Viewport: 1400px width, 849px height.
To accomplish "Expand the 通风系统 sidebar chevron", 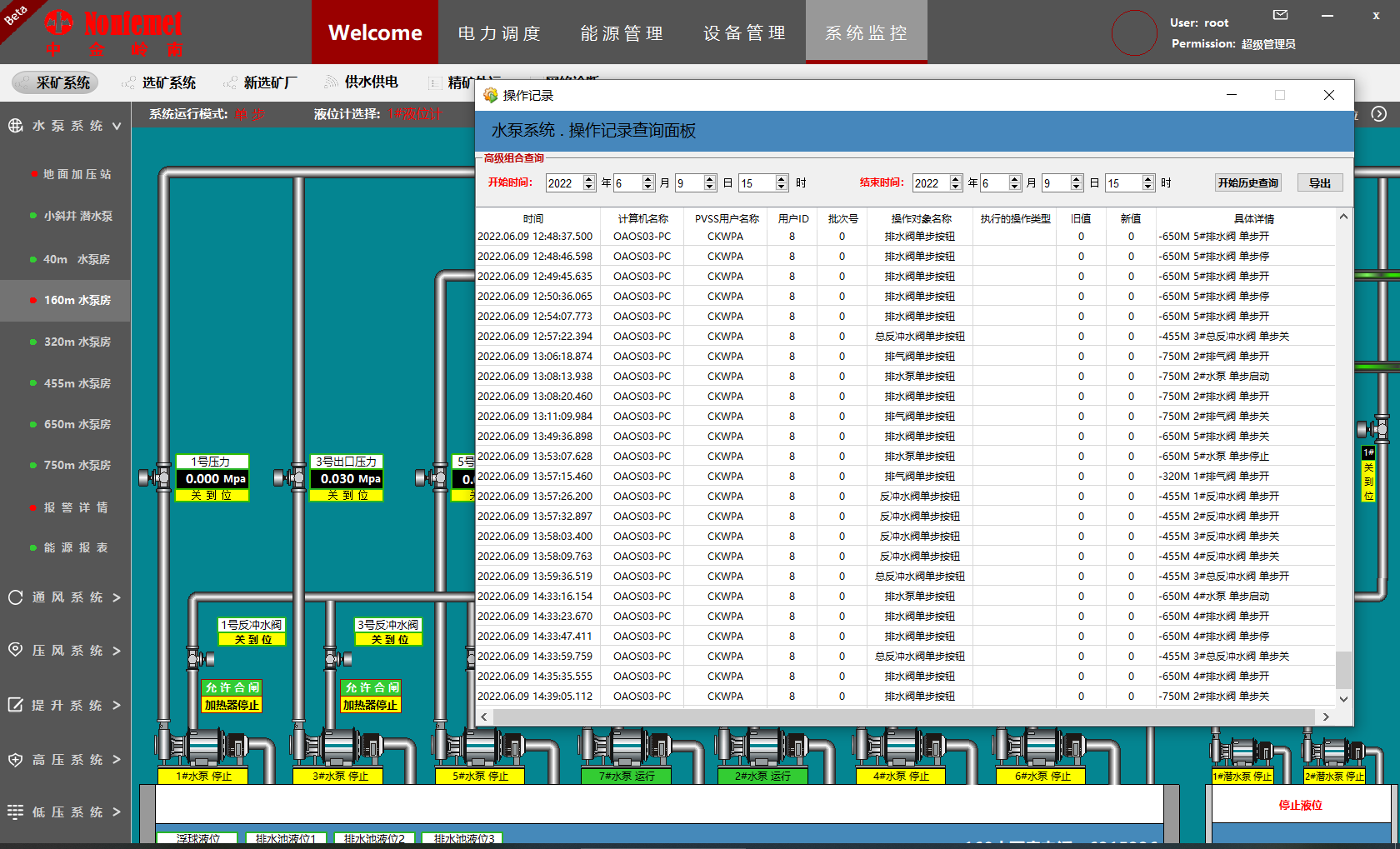I will coord(117,597).
